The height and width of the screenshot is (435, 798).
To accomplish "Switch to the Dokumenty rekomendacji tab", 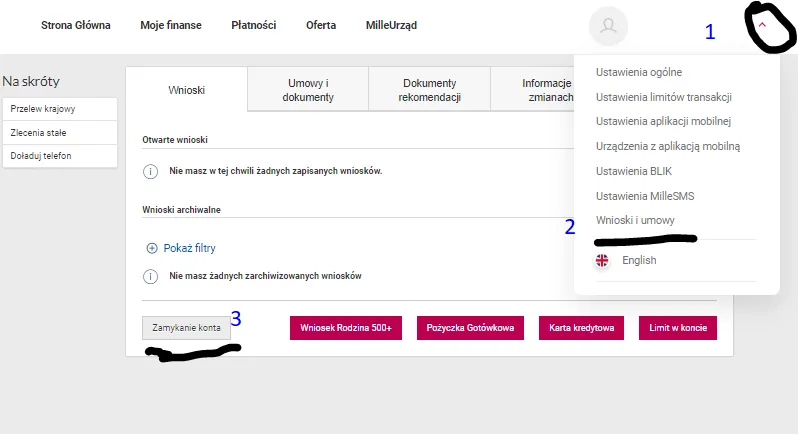I will coord(429,90).
